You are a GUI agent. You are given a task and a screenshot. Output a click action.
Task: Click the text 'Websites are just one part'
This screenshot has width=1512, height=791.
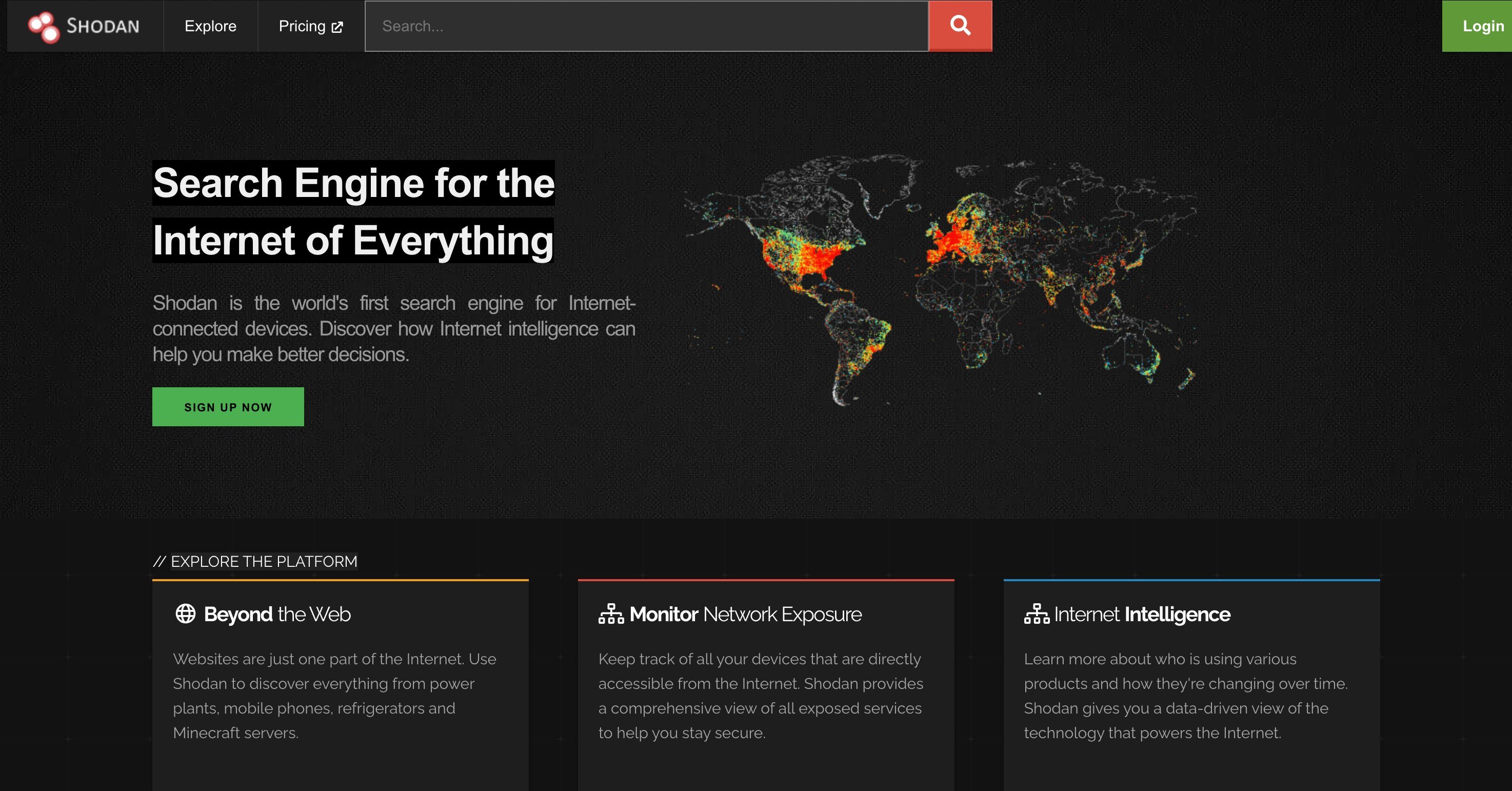click(x=334, y=696)
